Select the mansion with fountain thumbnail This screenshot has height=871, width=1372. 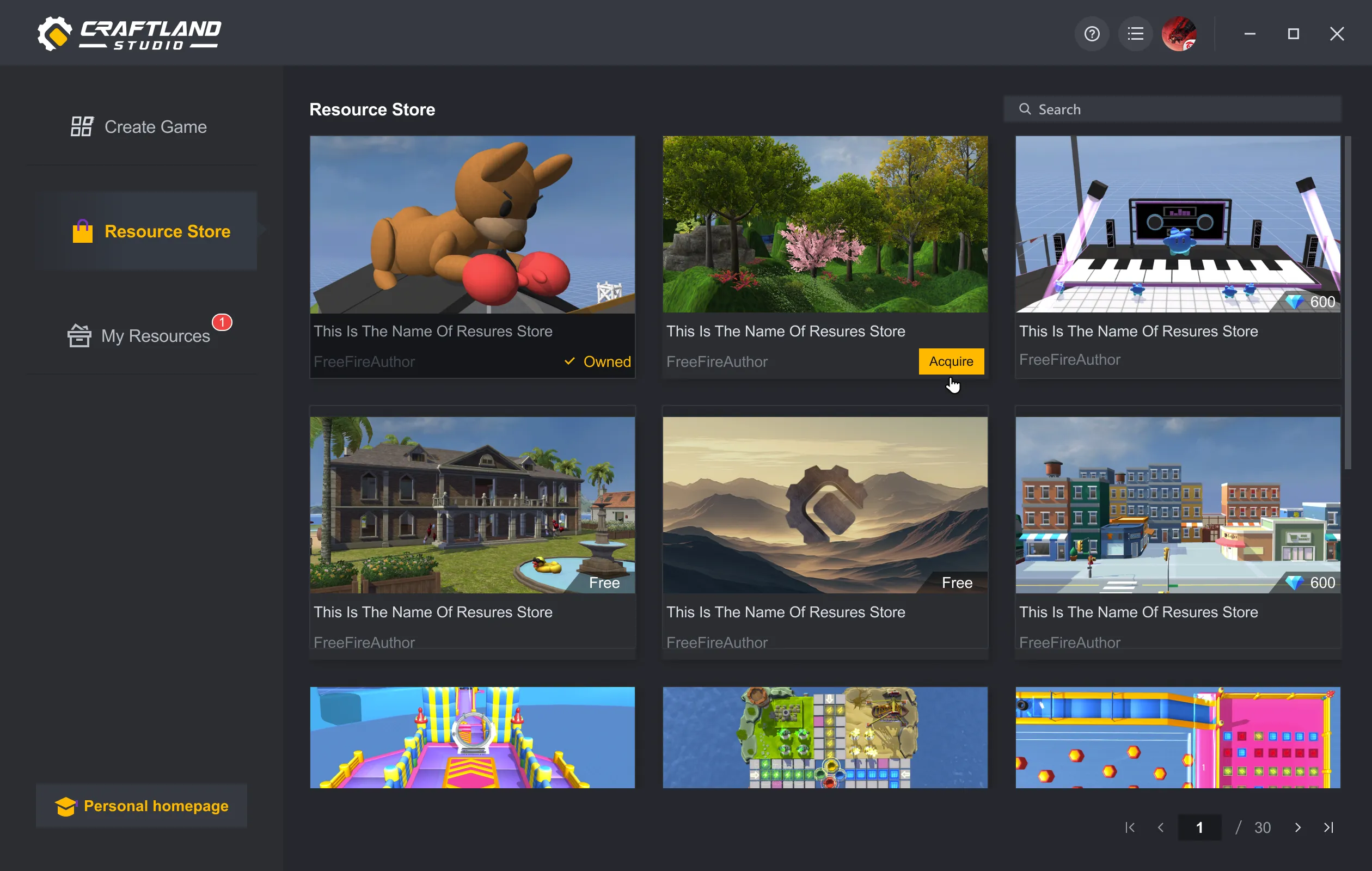click(x=473, y=505)
